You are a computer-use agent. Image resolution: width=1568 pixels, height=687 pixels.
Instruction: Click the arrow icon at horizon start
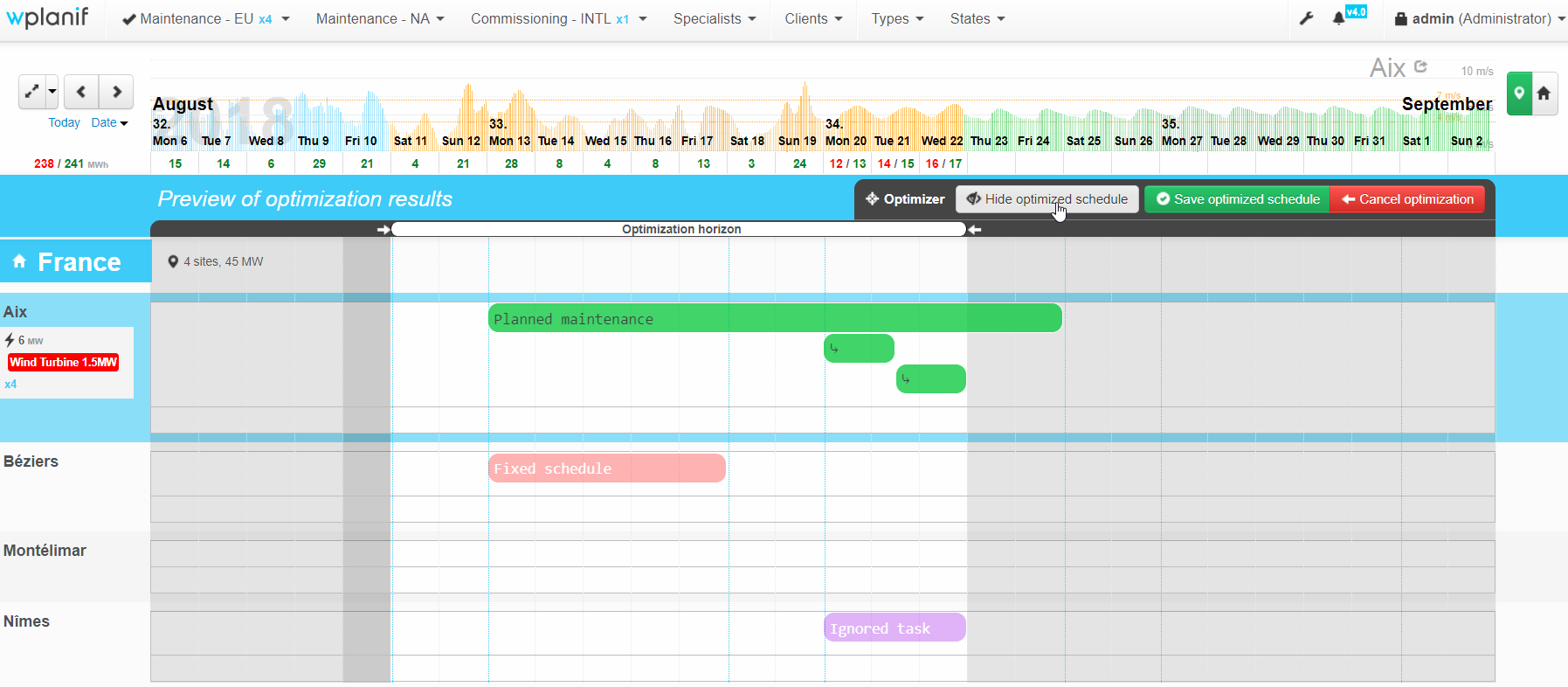(383, 229)
